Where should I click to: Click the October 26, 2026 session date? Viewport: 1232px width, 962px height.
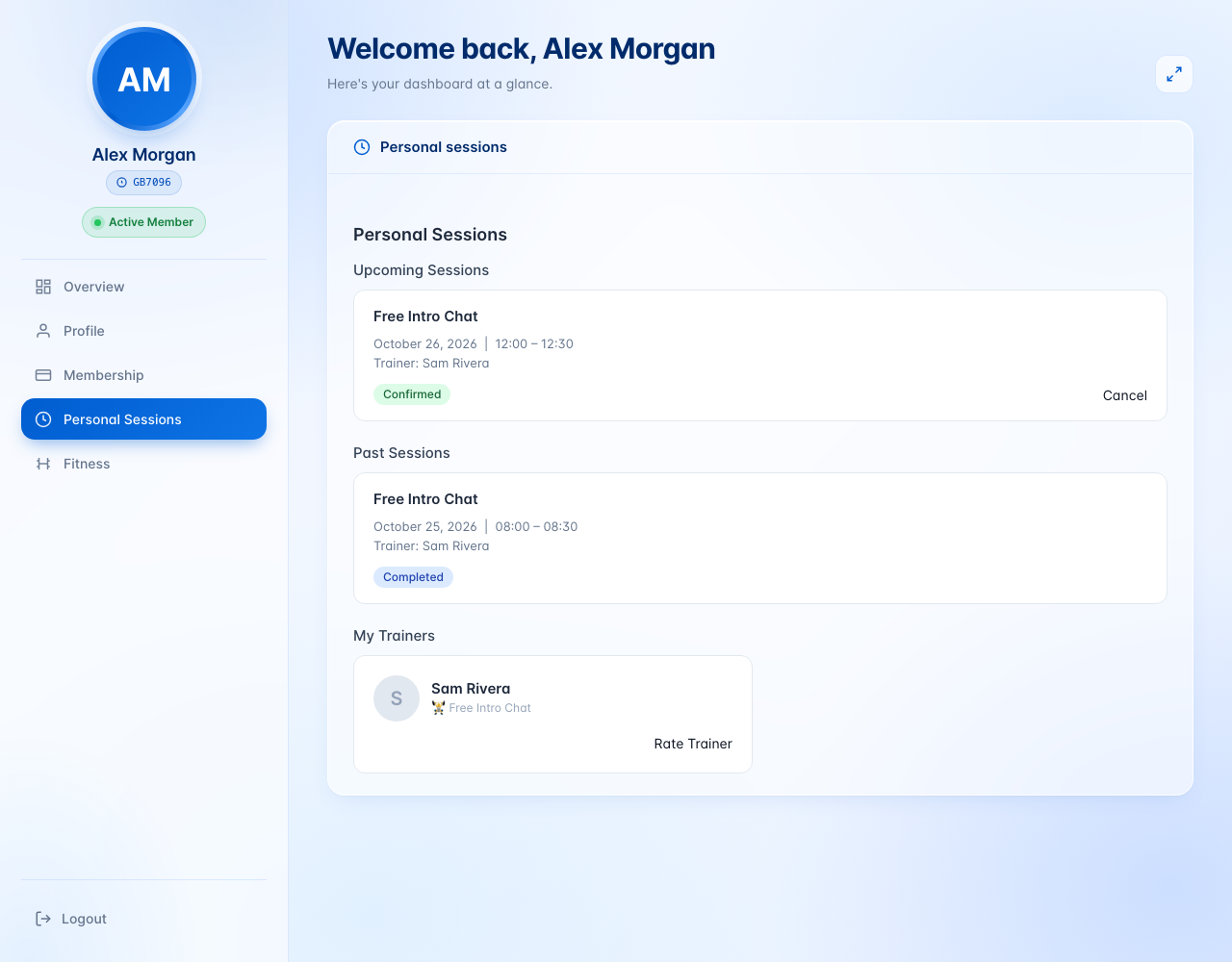pos(425,343)
